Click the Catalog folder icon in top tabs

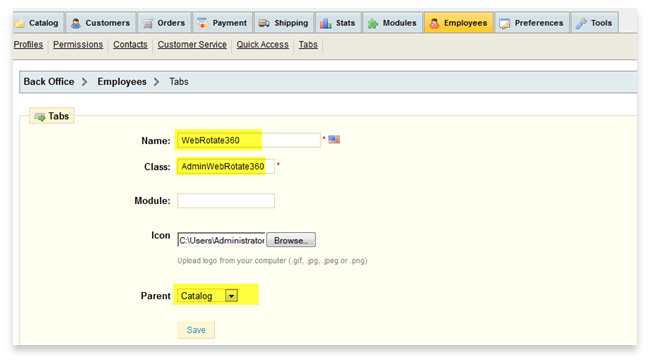pos(19,24)
